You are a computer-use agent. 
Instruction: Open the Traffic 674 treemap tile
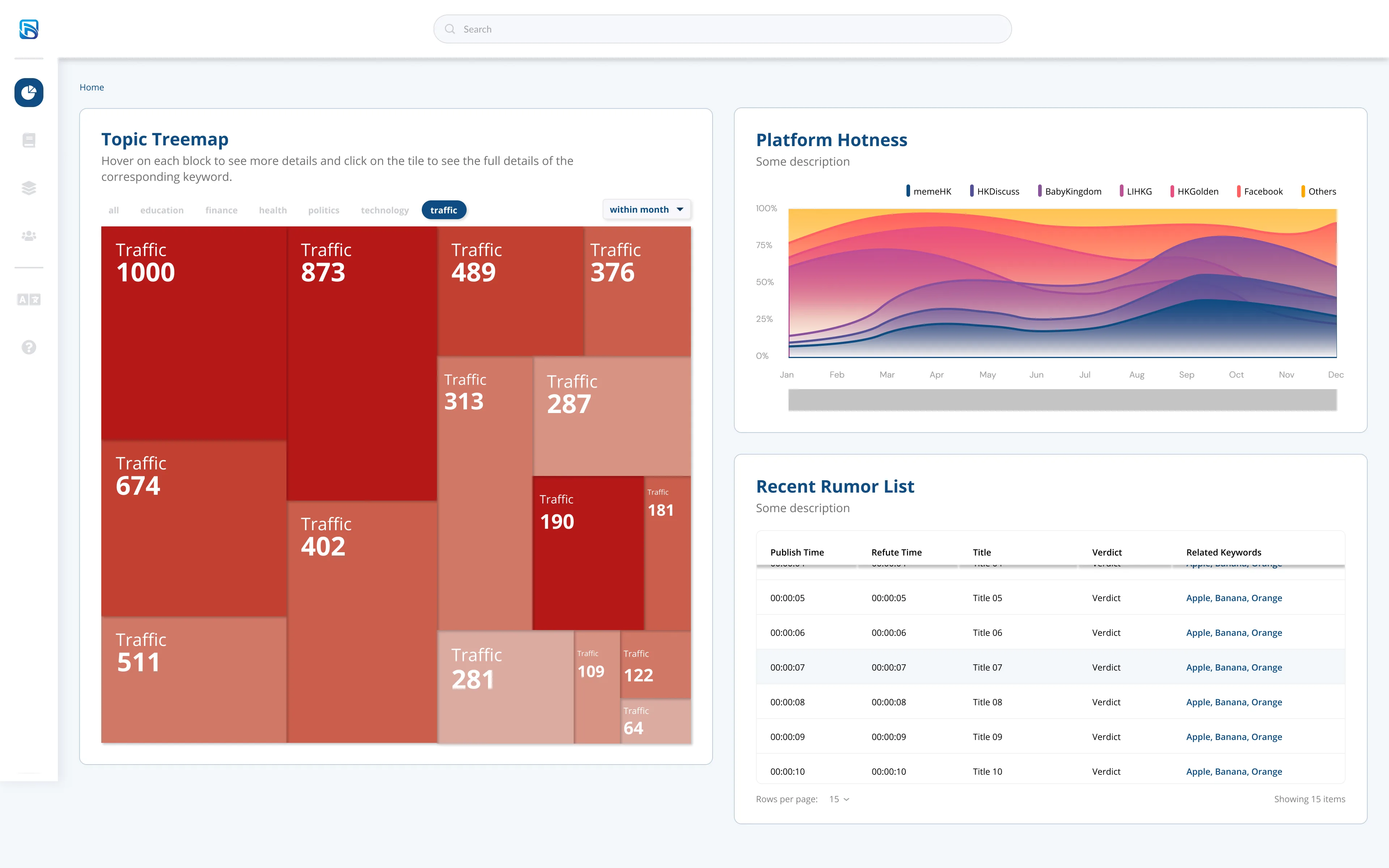(194, 529)
